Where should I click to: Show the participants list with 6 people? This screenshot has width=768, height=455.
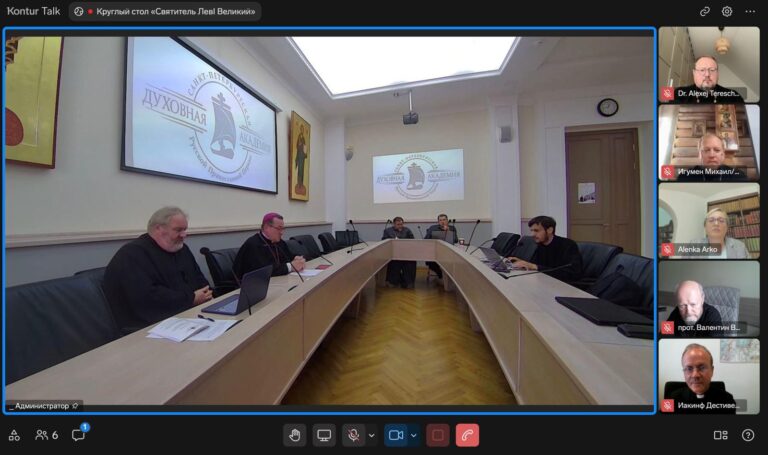[47, 434]
